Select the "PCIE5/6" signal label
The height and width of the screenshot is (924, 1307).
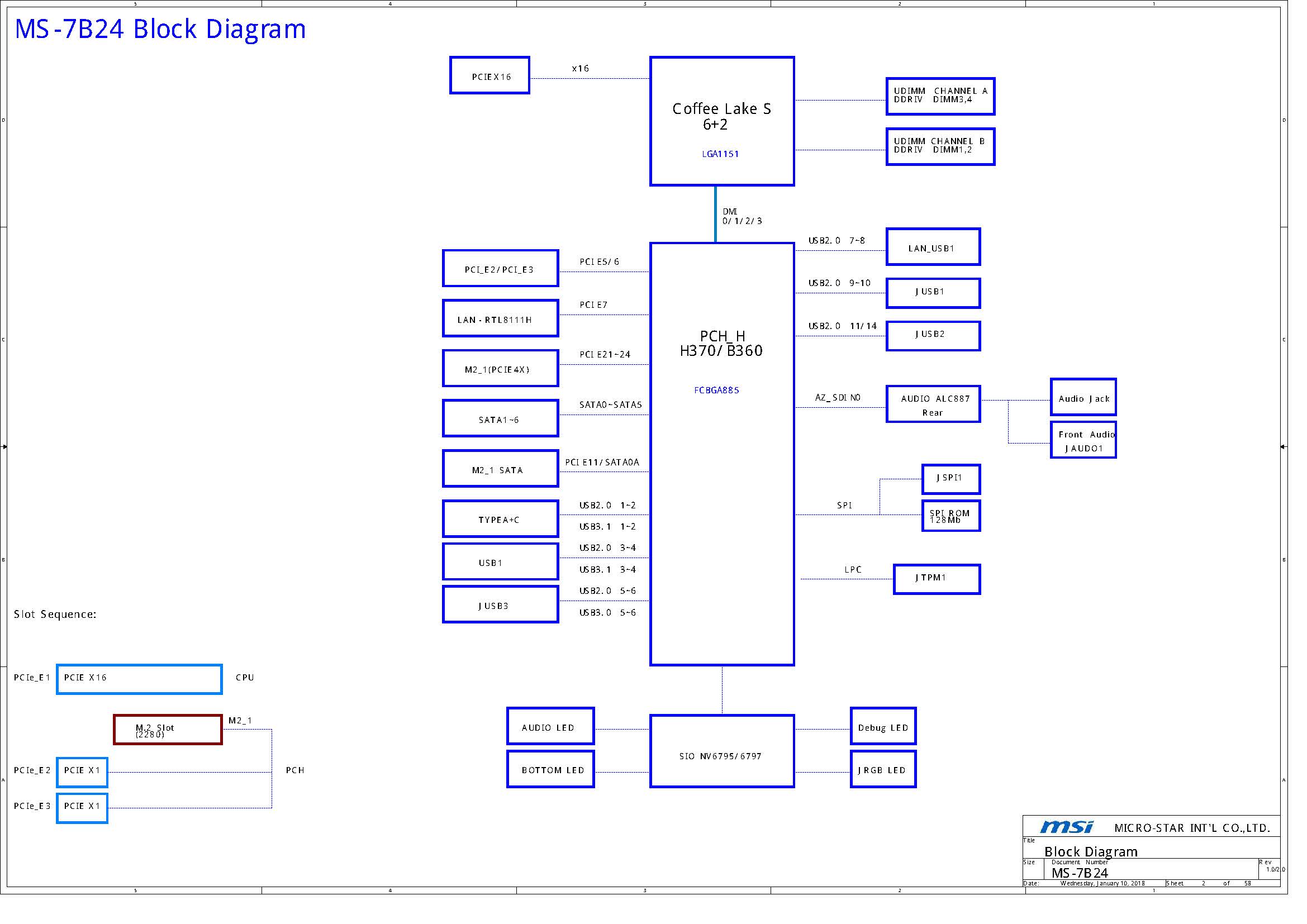pyautogui.click(x=599, y=261)
